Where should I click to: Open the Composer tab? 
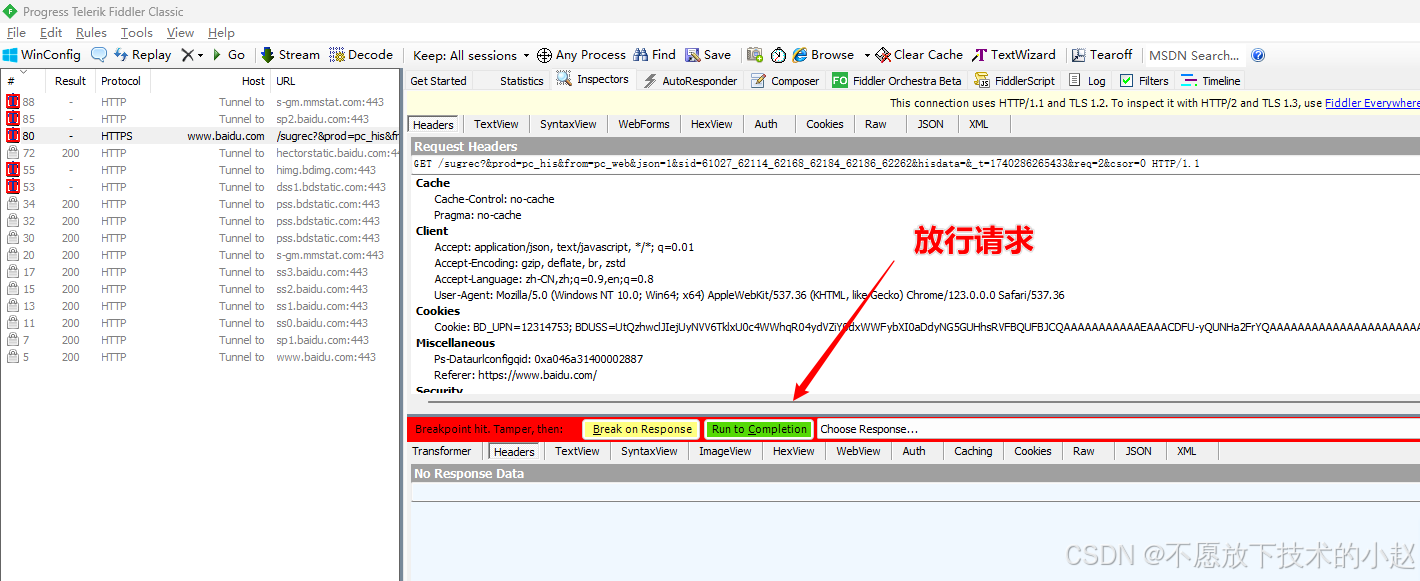point(785,81)
